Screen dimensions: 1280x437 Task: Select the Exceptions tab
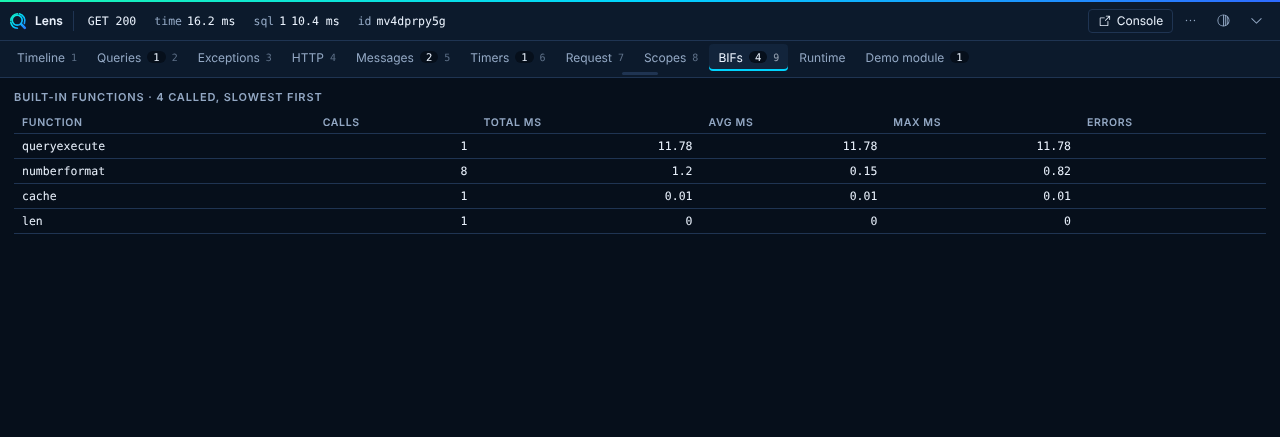234,58
